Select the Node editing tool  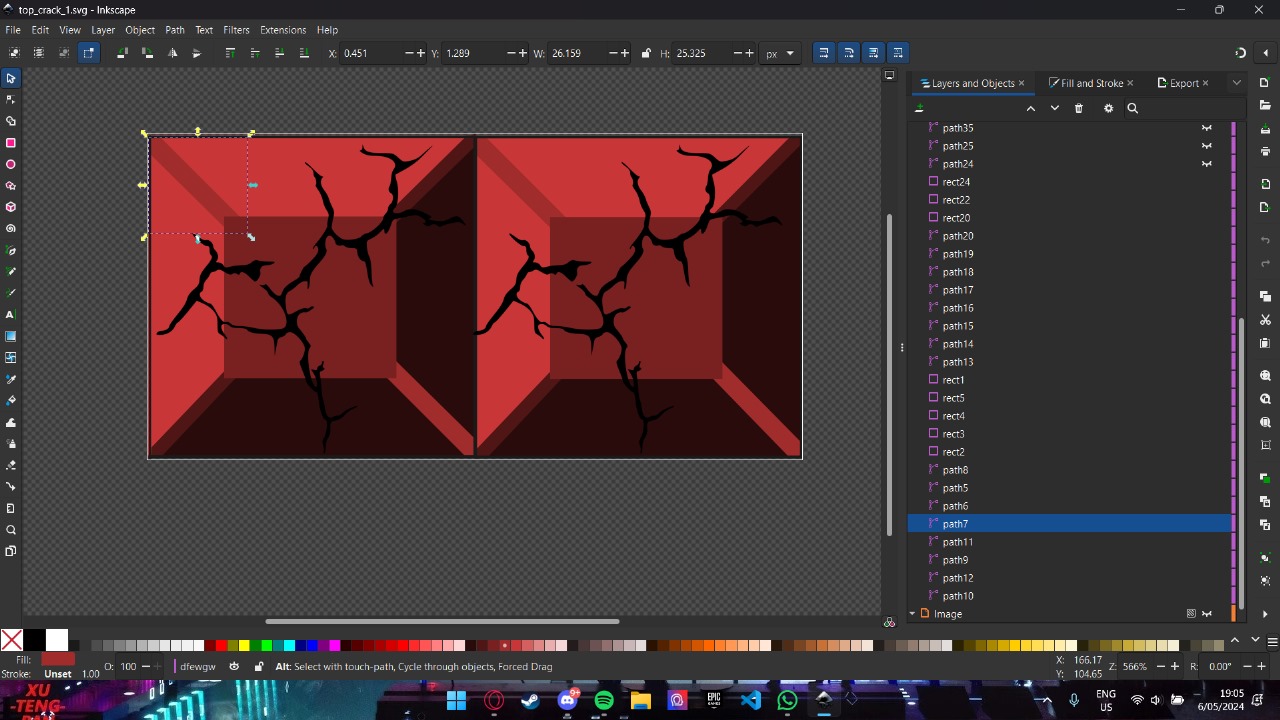[x=11, y=99]
